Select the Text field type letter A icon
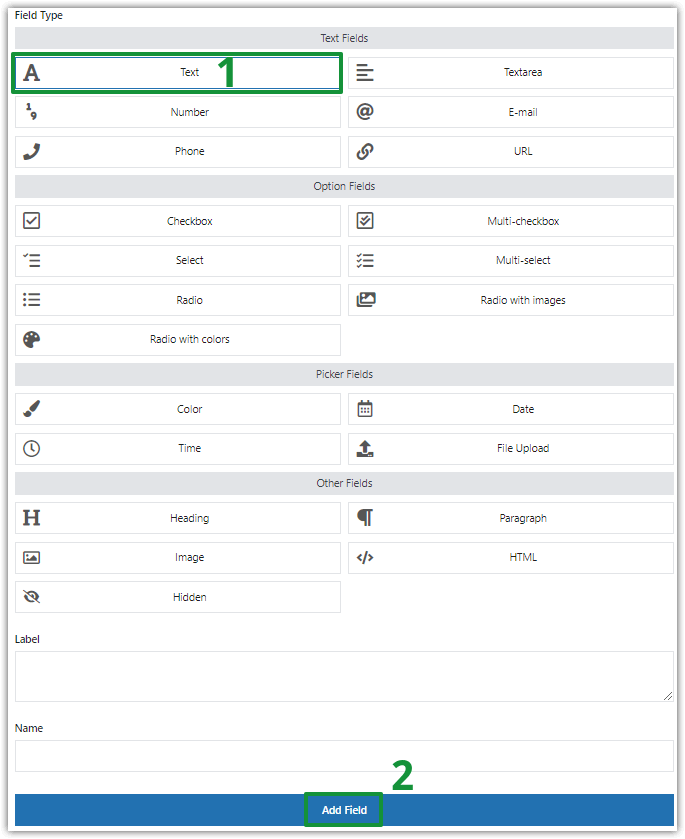The height and width of the screenshot is (839, 685). pyautogui.click(x=32, y=73)
